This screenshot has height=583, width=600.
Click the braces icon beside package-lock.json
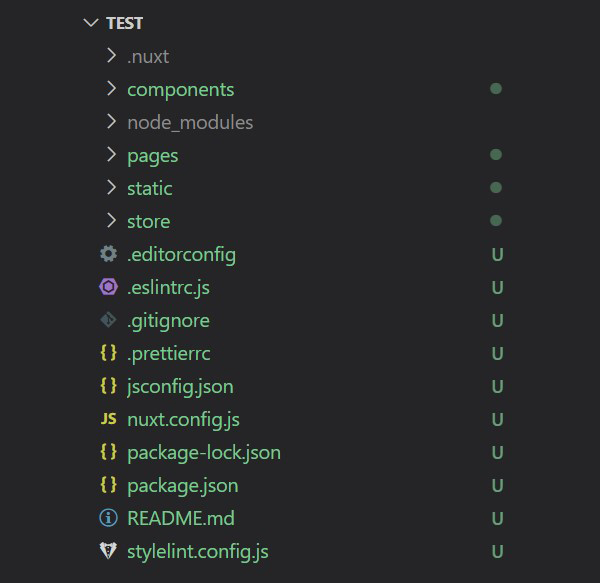click(x=108, y=452)
